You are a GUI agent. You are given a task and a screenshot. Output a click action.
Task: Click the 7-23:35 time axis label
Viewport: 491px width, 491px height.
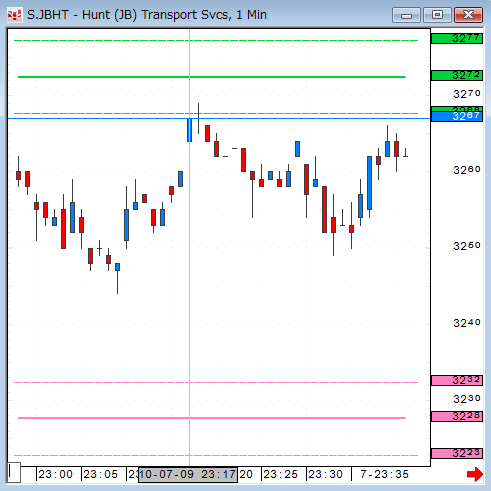coord(384,474)
